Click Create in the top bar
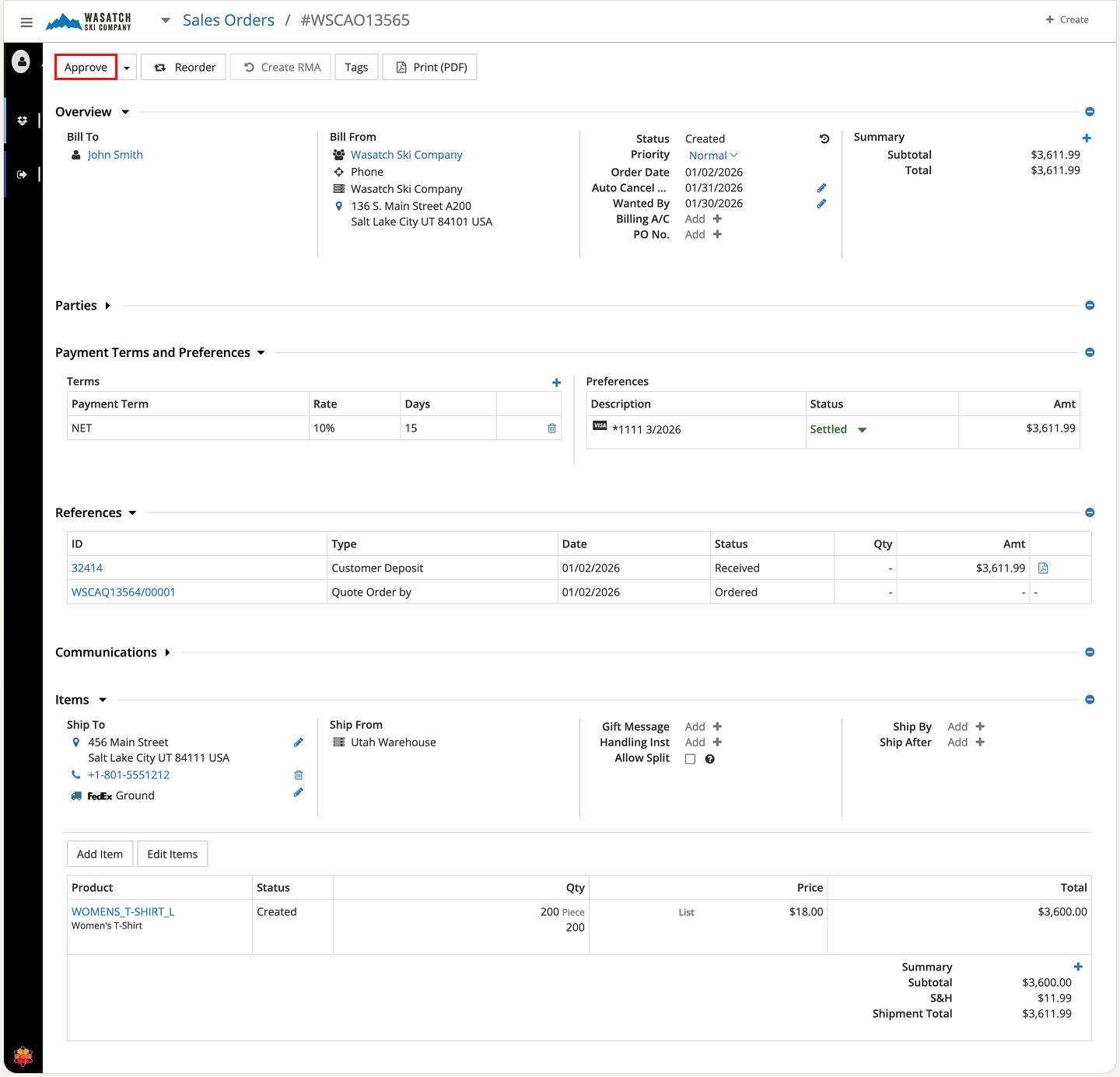 1067,19
